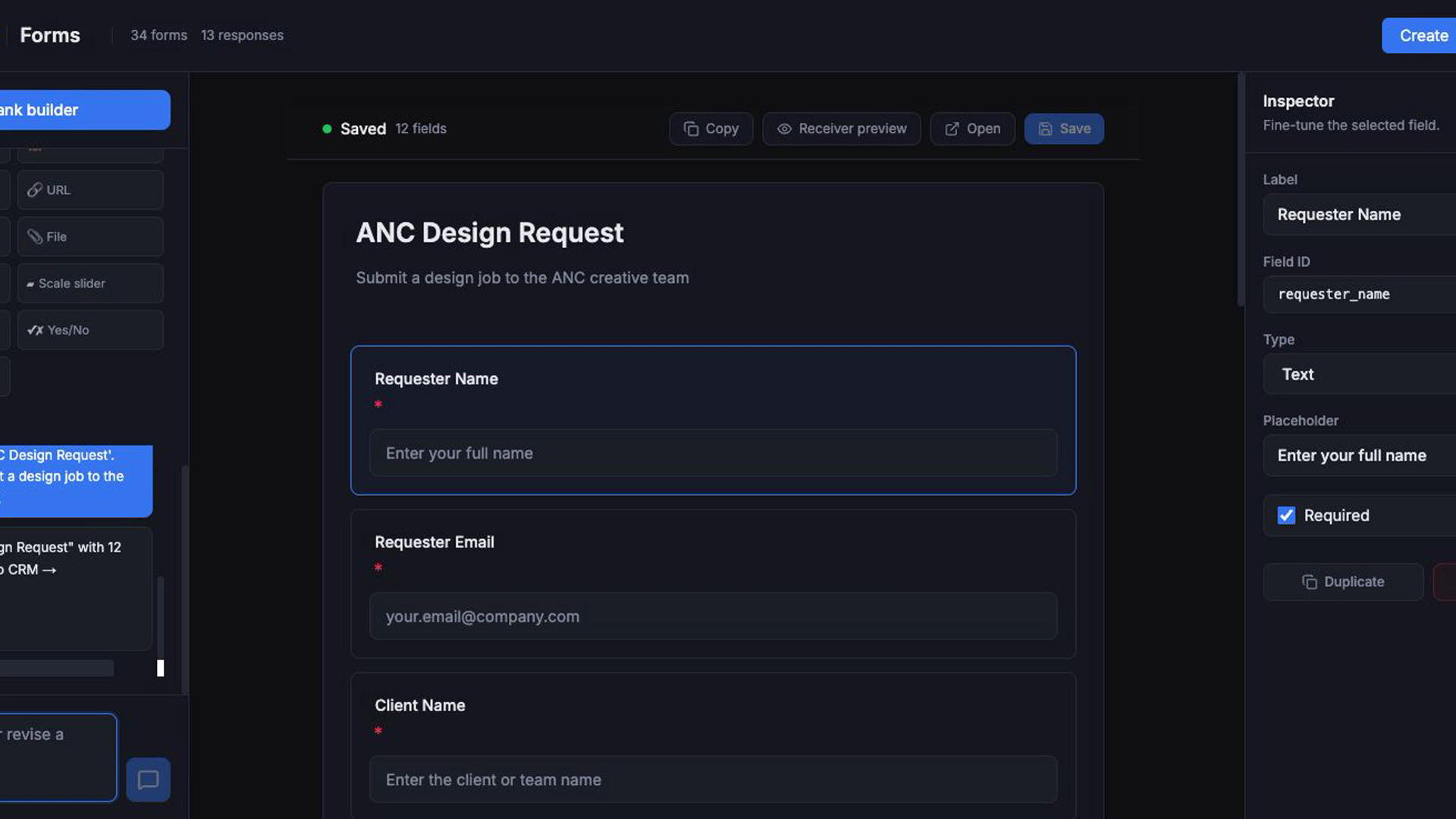Viewport: 1456px width, 819px height.
Task: Click the 12 fields count
Action: click(421, 129)
